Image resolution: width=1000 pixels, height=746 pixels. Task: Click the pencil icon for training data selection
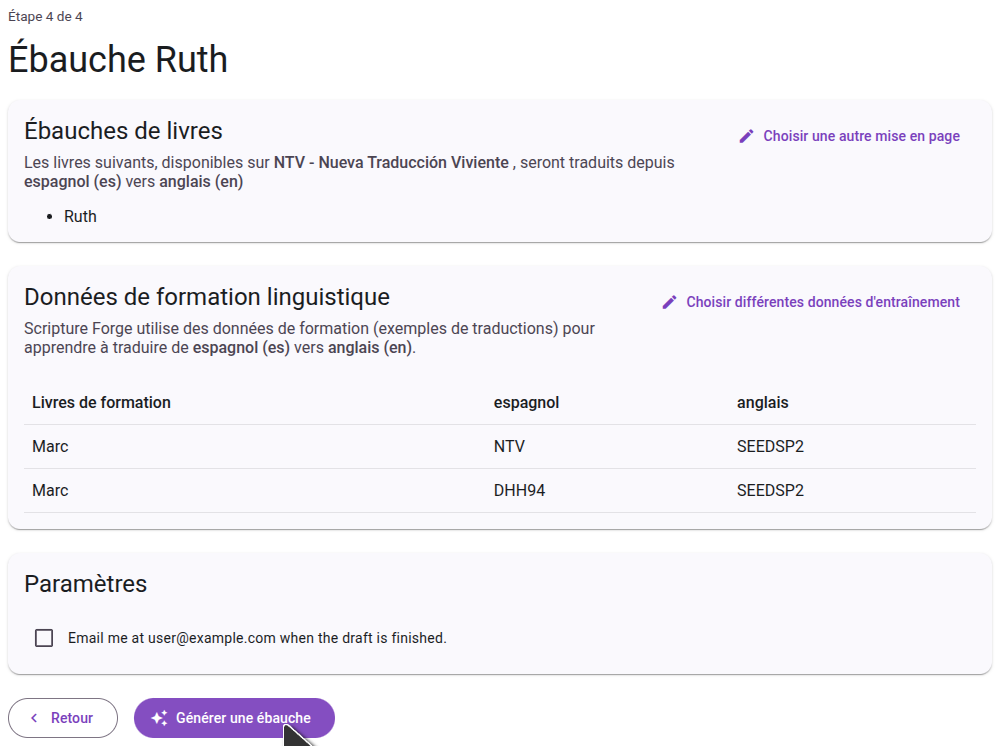[669, 302]
